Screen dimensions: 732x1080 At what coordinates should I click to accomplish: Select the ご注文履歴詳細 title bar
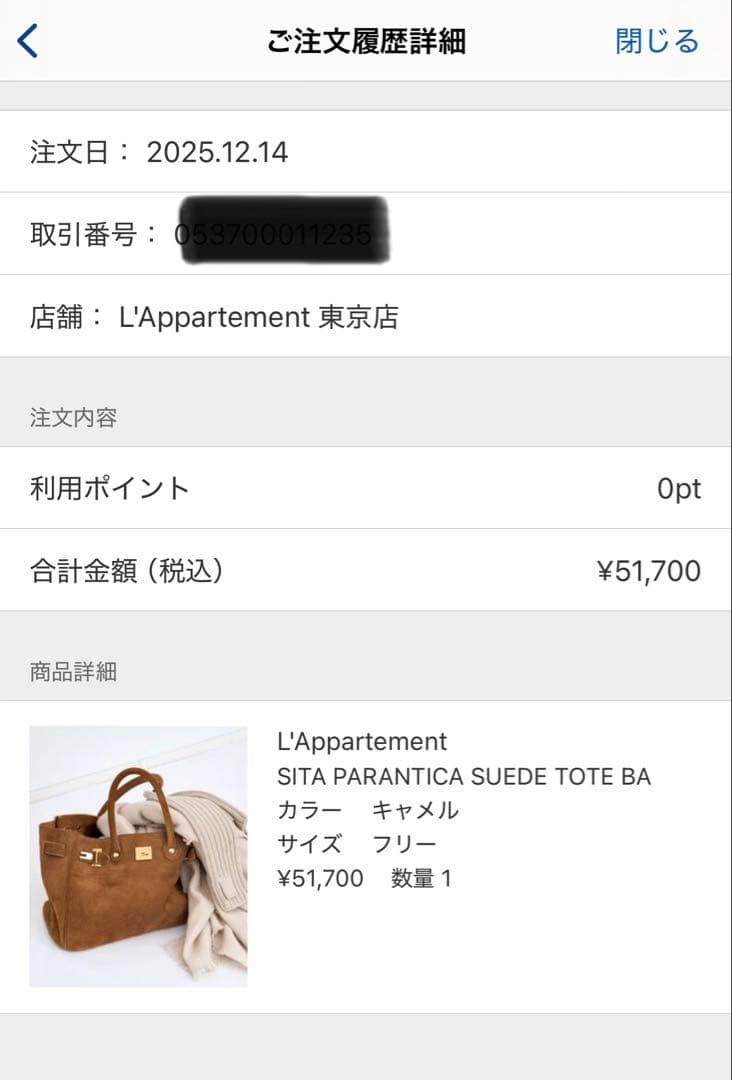pyautogui.click(x=366, y=41)
